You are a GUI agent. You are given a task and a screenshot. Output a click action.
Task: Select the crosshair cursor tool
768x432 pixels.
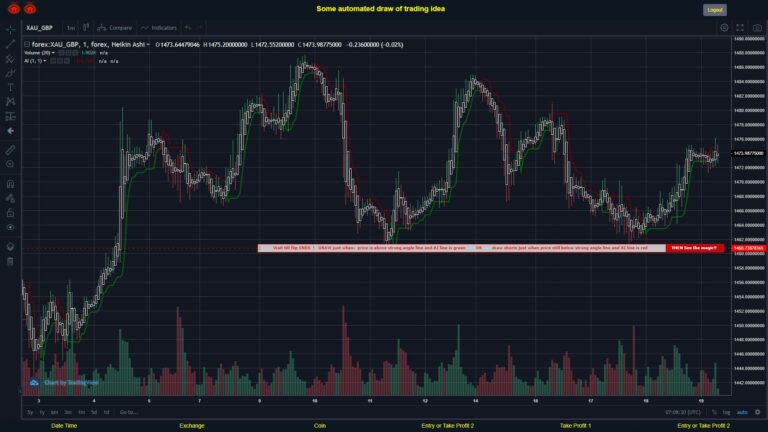(x=10, y=29)
